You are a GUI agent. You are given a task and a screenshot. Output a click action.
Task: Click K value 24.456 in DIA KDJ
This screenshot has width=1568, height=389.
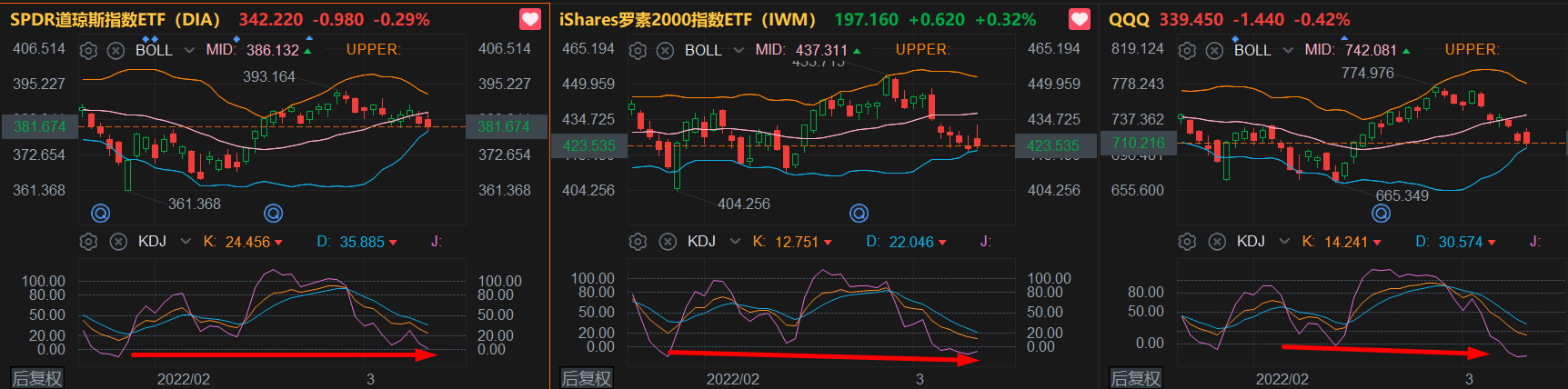(x=248, y=242)
